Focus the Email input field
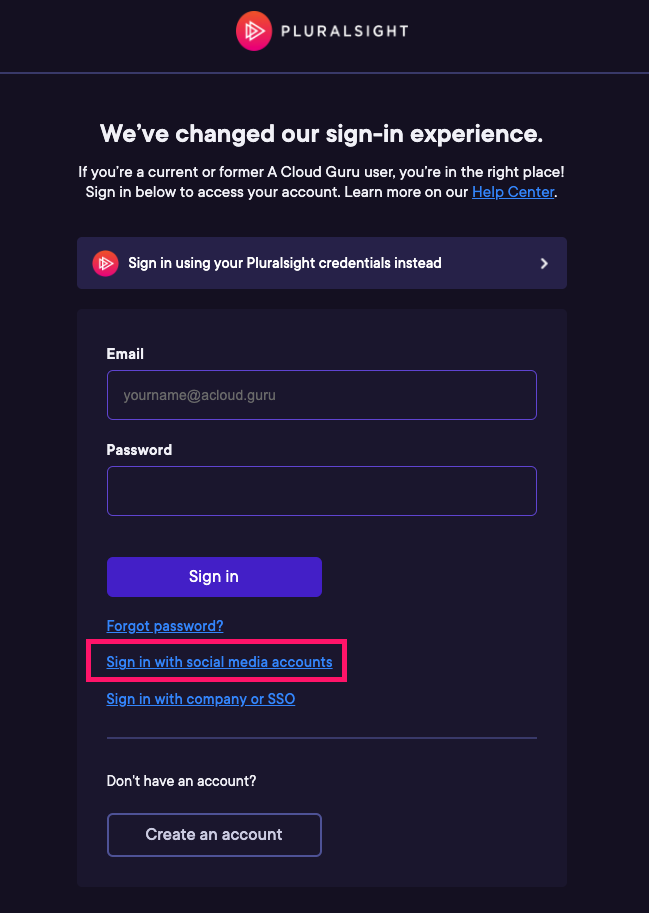Viewport: 649px width, 913px height. coord(321,395)
